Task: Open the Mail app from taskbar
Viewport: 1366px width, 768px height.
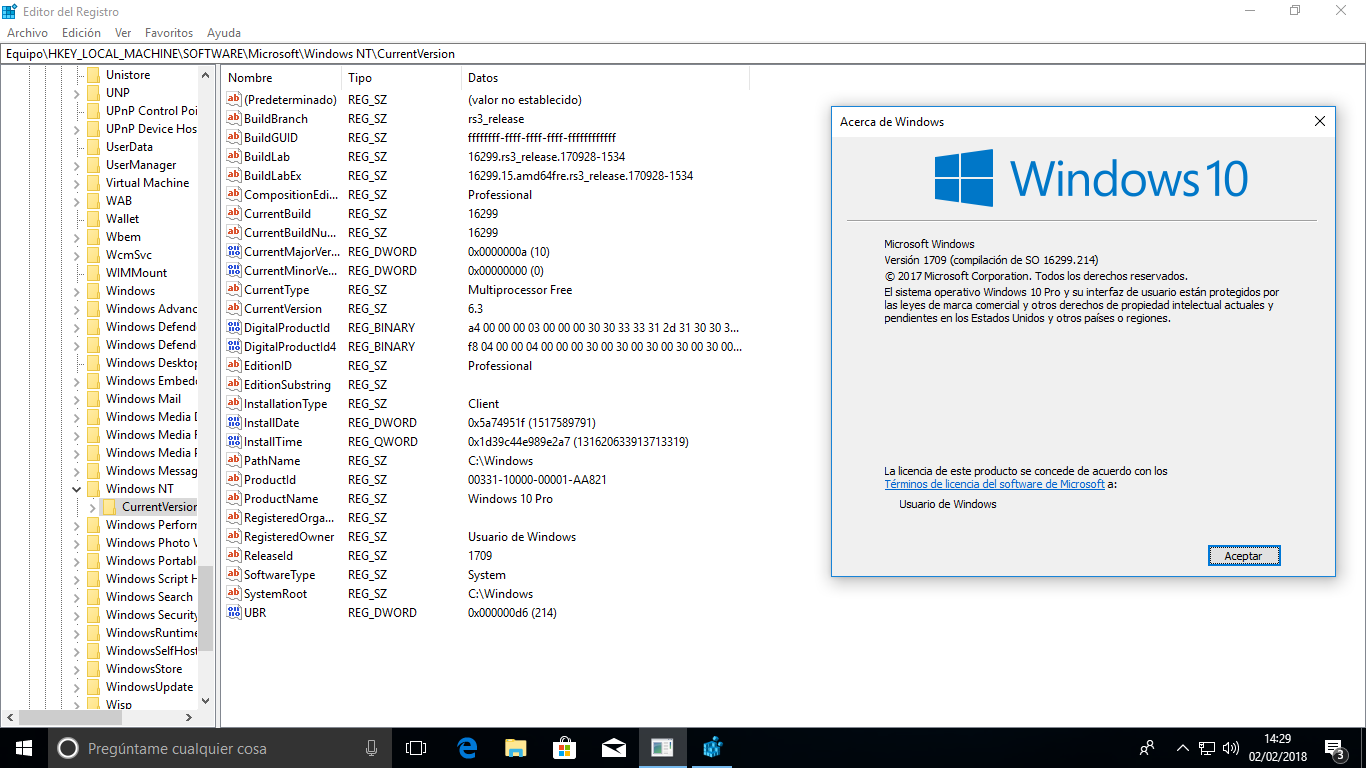Action: coord(613,748)
